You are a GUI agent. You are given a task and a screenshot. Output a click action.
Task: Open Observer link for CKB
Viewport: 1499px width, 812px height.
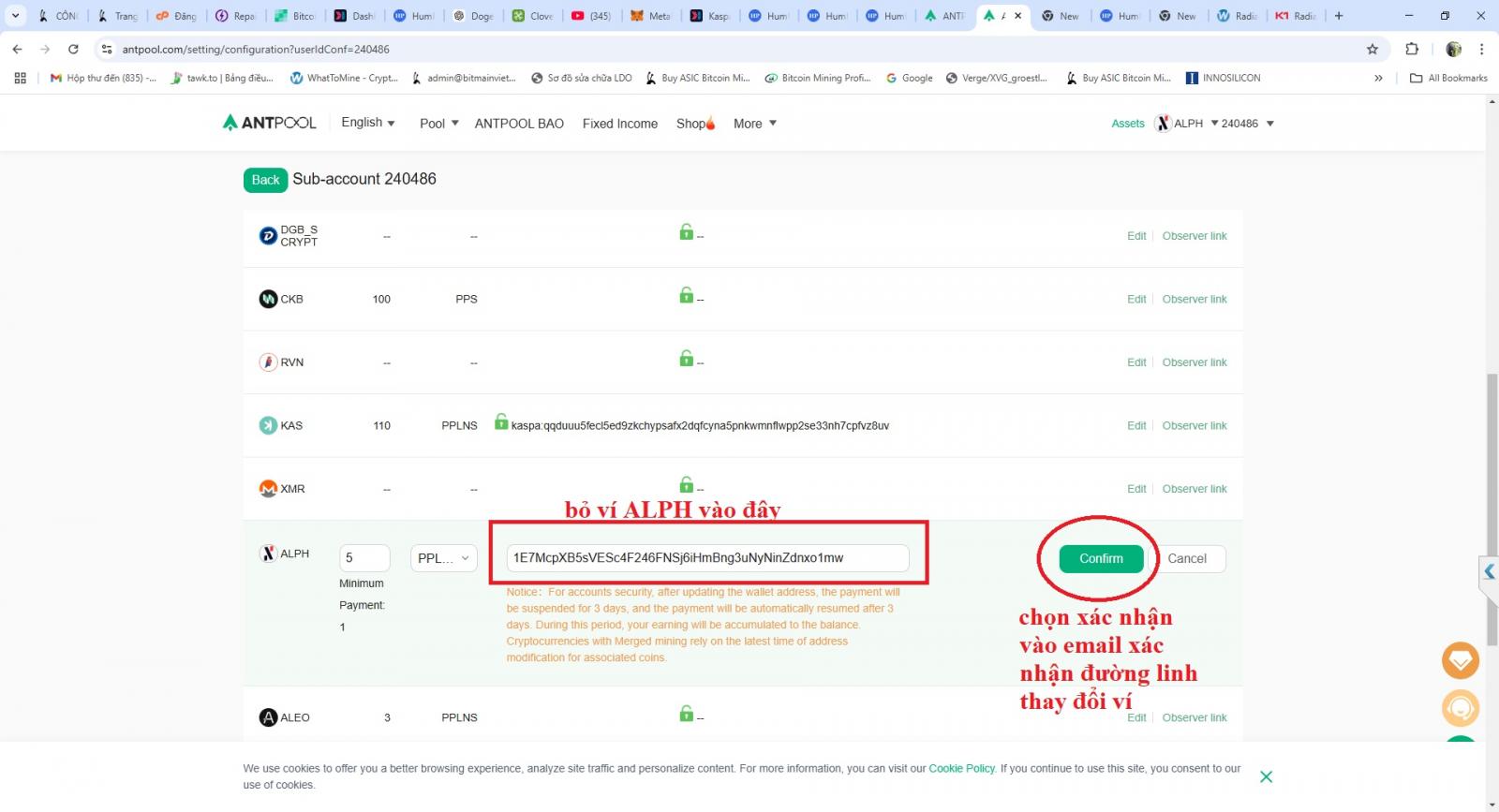1195,299
